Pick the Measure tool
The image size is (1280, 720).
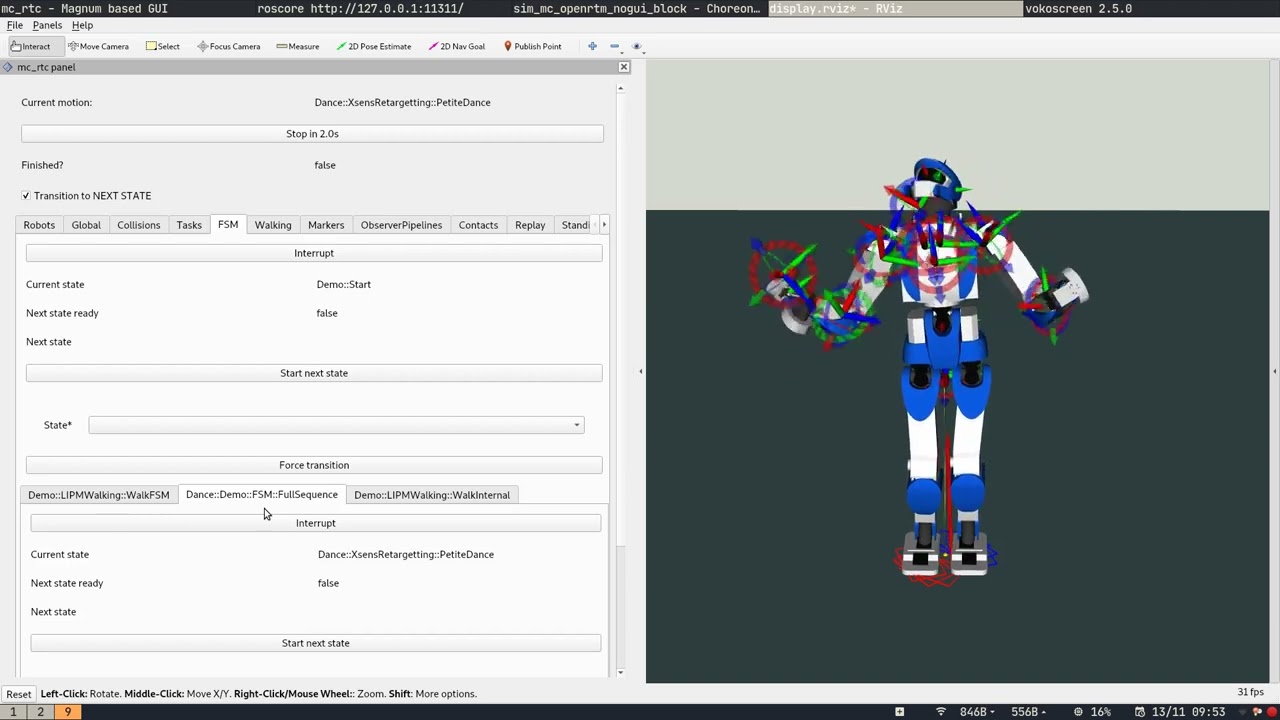[x=298, y=46]
